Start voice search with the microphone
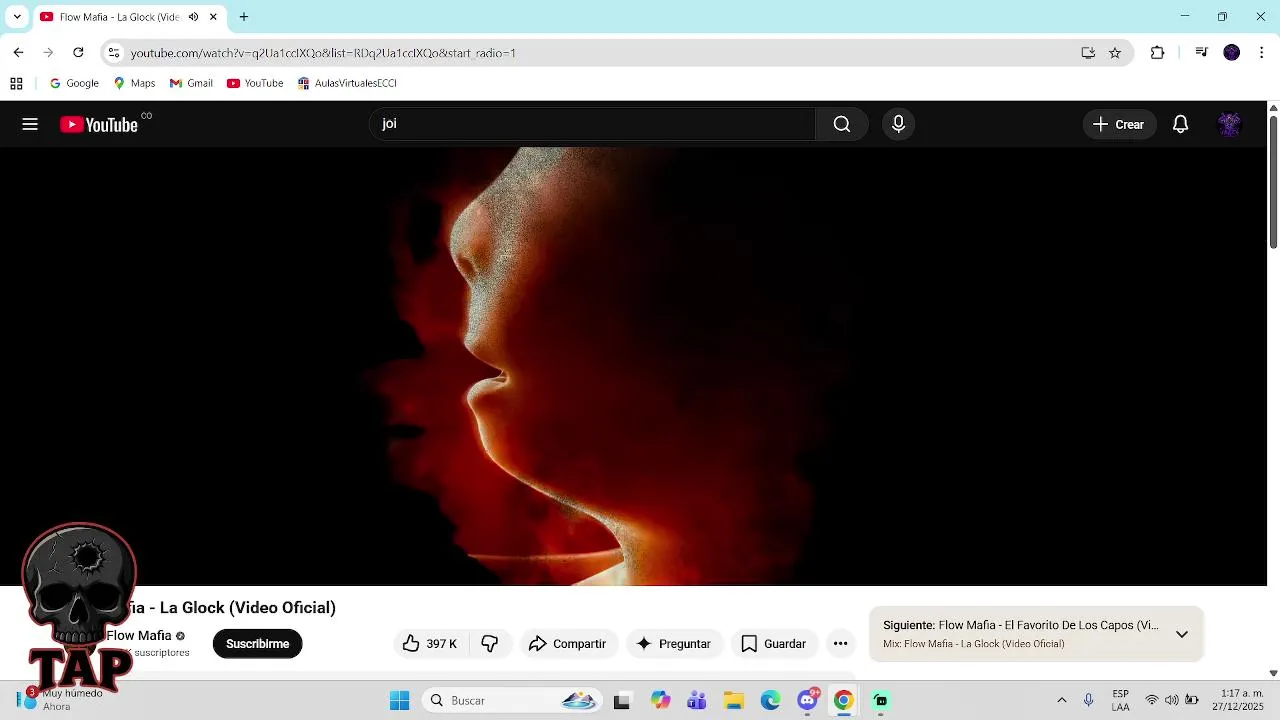This screenshot has width=1280, height=720. click(x=898, y=124)
